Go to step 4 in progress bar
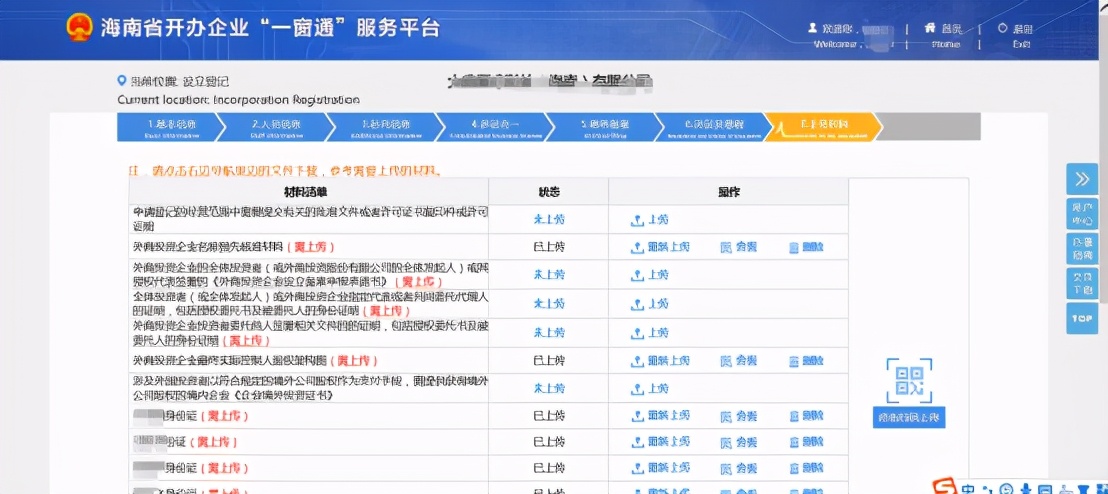Screen dimensions: 1108x494 coord(493,127)
